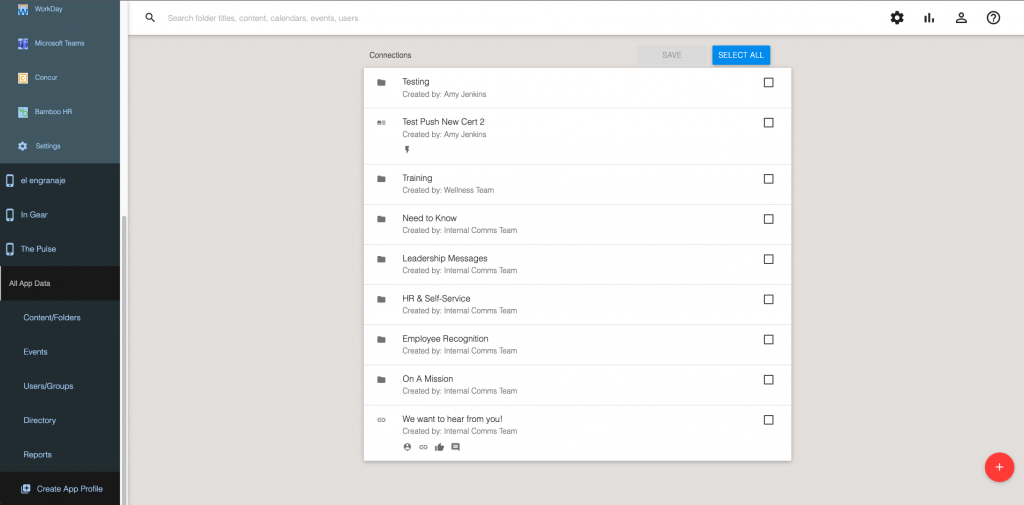Viewport: 1024px width, 505px height.
Task: Check the Employee Recognition checkbox
Action: [769, 340]
